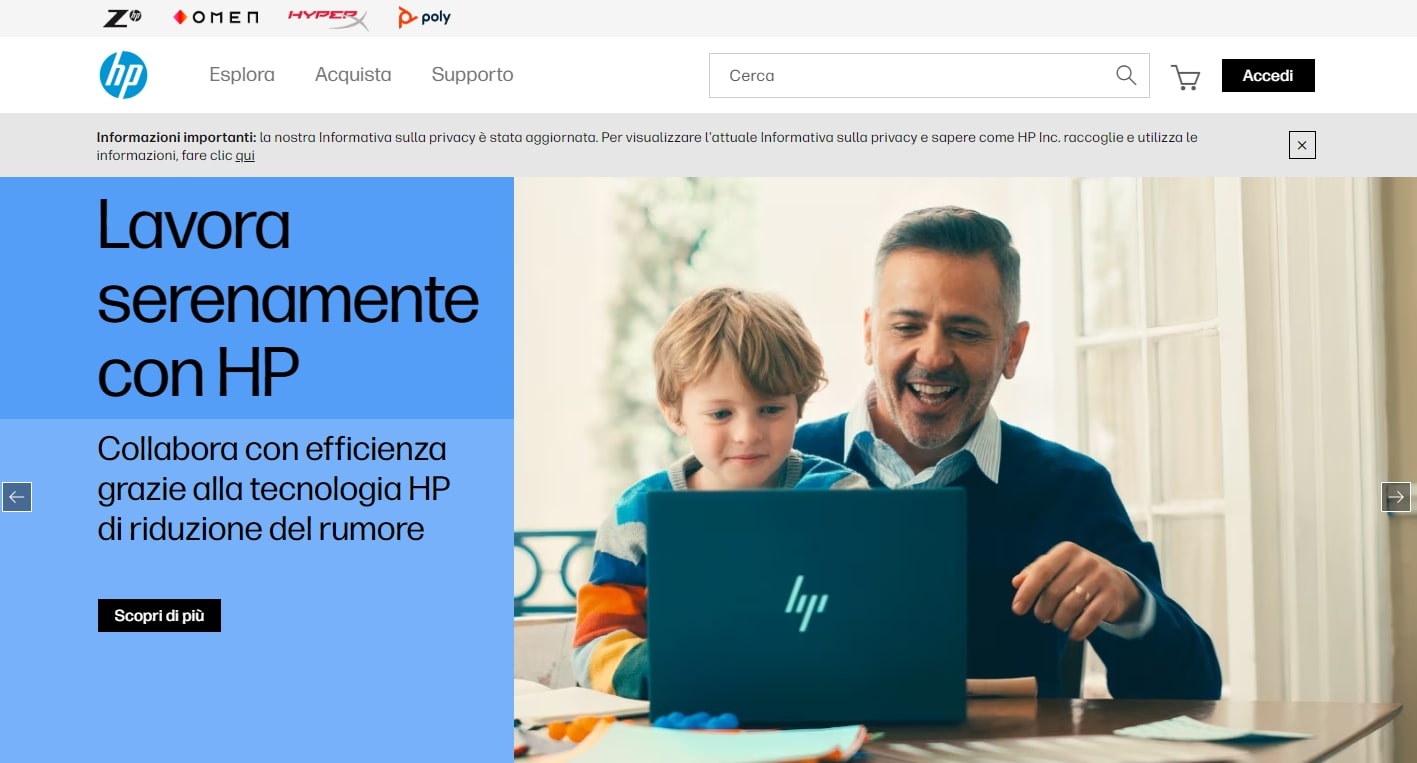
Task: Open the shopping cart
Action: pyautogui.click(x=1185, y=77)
